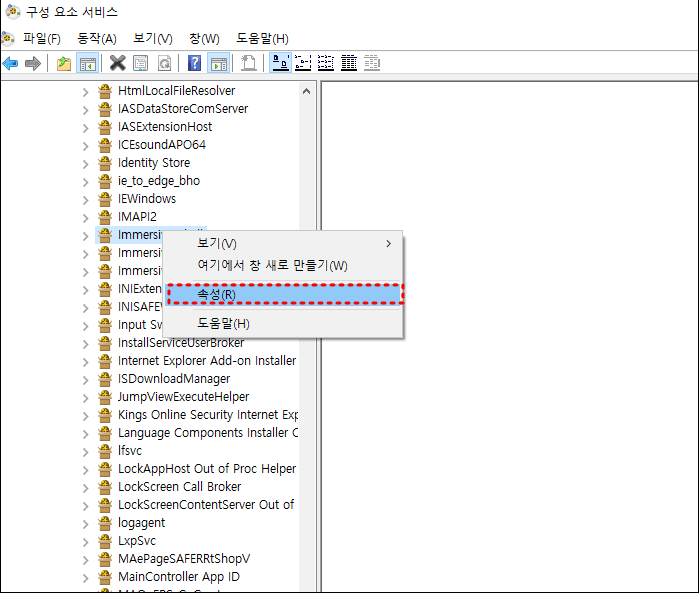699x593 pixels.
Task: Click the Forward arrow toolbar icon
Action: tap(33, 63)
